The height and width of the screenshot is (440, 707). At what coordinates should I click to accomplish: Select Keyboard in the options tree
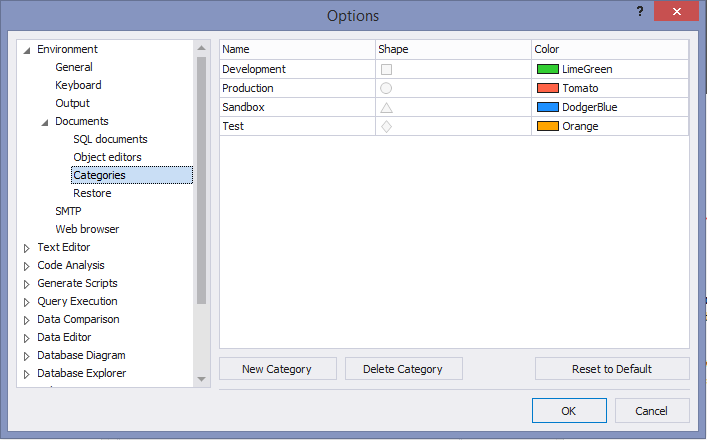tap(78, 85)
